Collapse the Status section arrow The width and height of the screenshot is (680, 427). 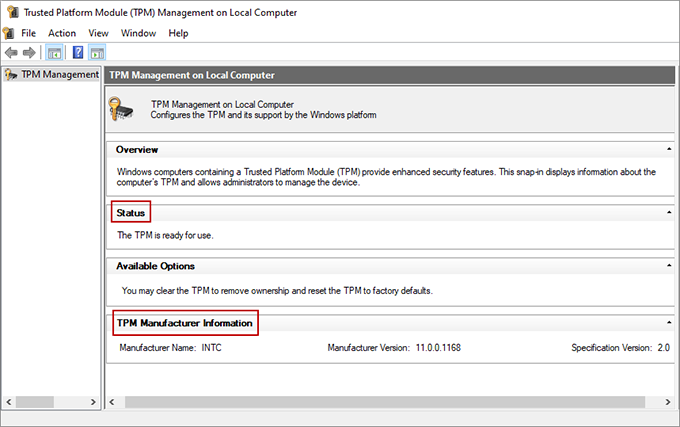(x=667, y=213)
